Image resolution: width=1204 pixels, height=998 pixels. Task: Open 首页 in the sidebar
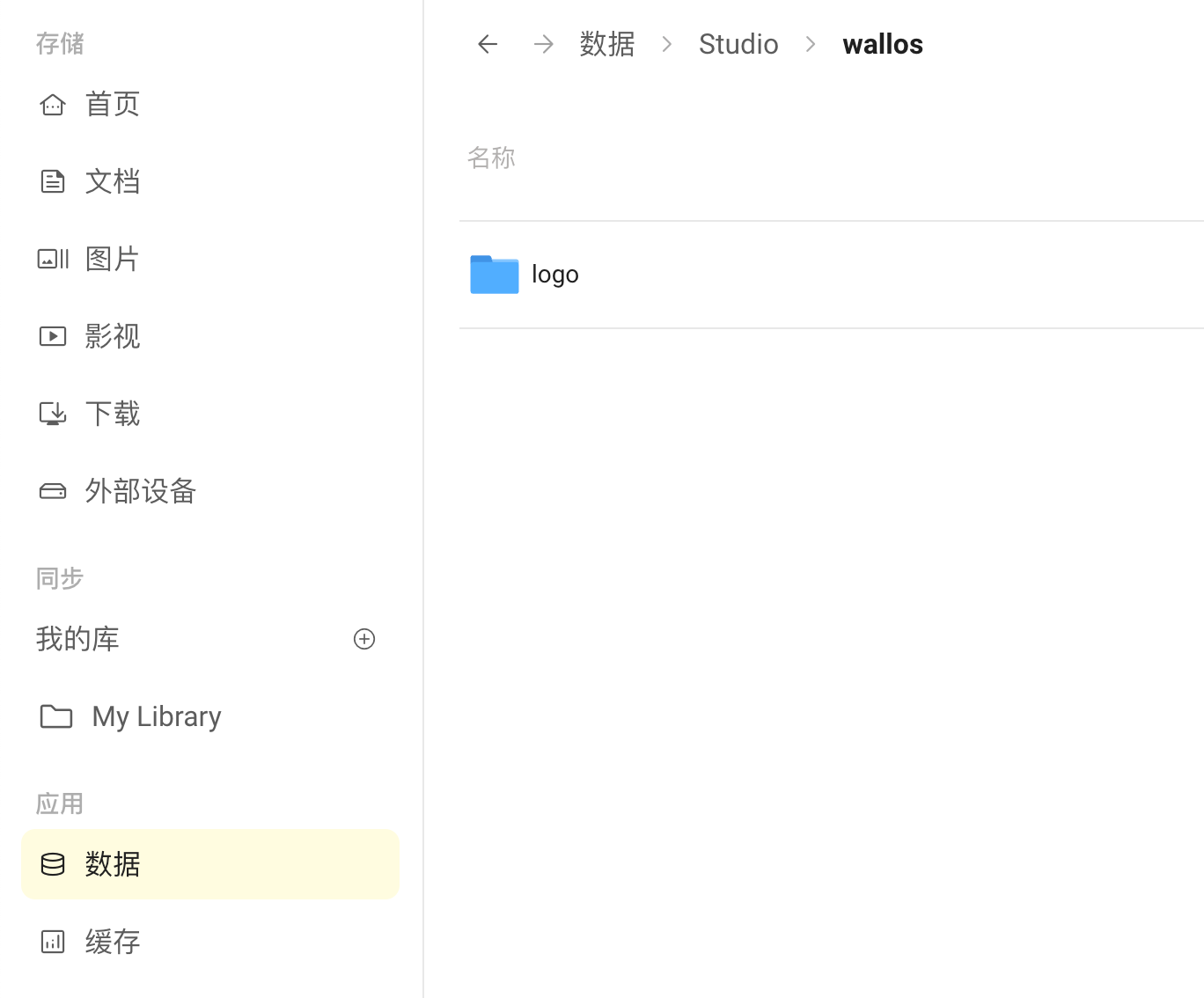click(209, 104)
